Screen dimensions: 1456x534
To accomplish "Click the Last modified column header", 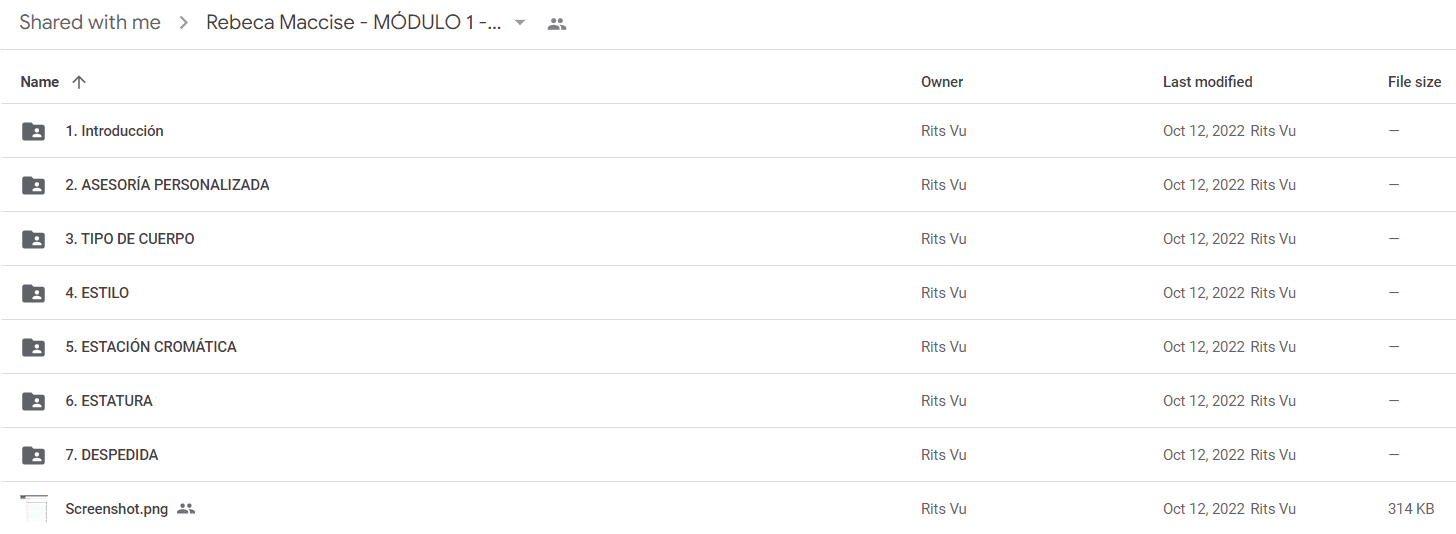I will (1207, 82).
